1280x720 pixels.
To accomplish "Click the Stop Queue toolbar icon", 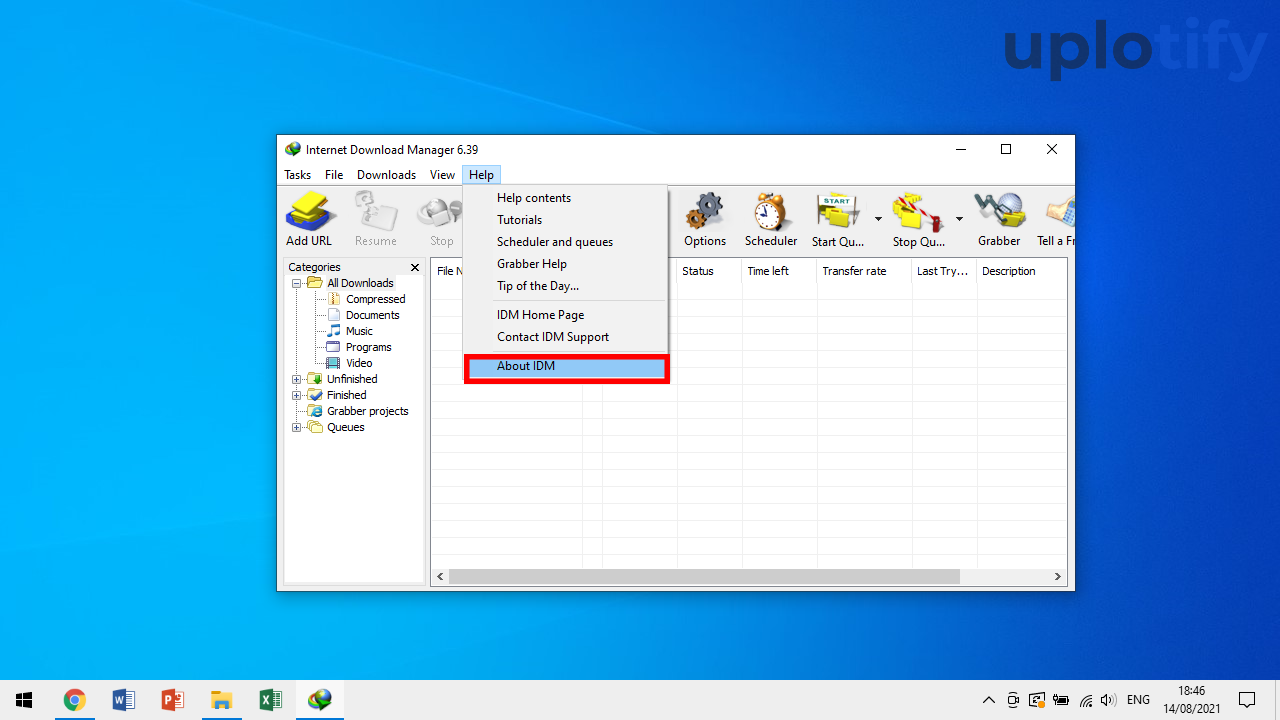I will [919, 219].
